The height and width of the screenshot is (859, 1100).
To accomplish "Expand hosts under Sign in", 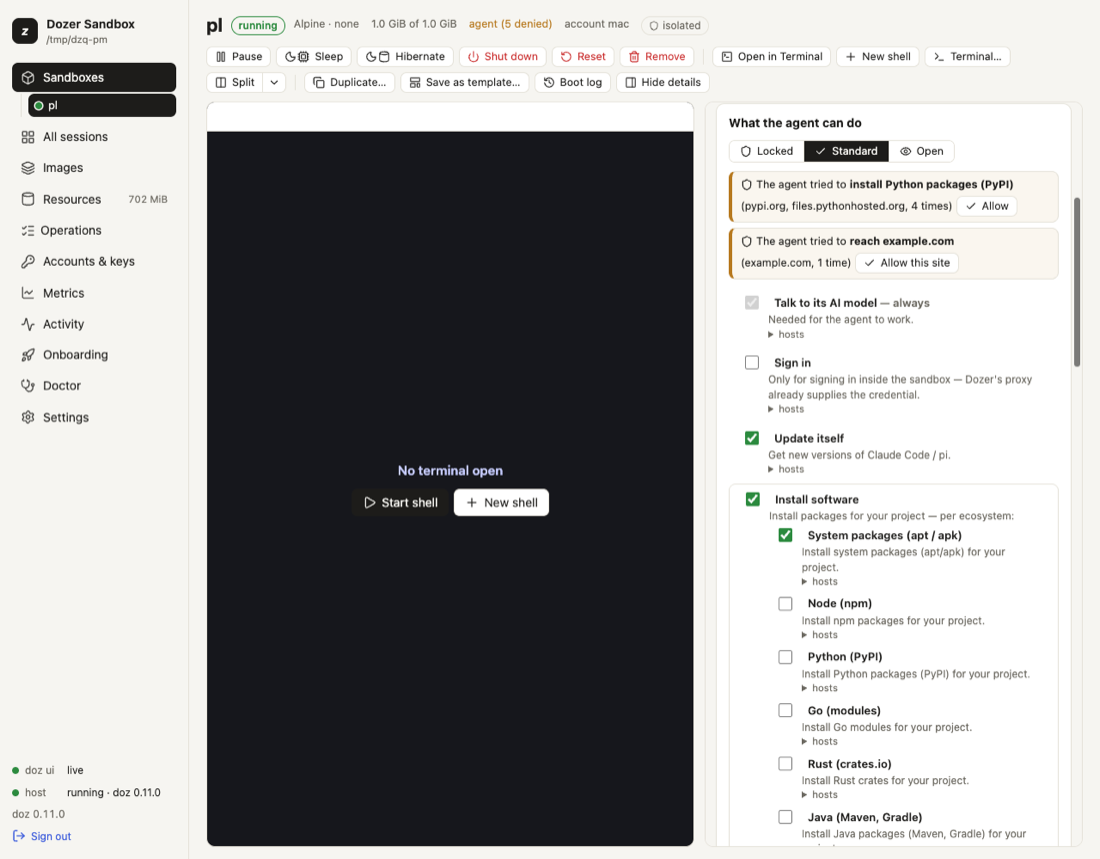I will coord(786,409).
